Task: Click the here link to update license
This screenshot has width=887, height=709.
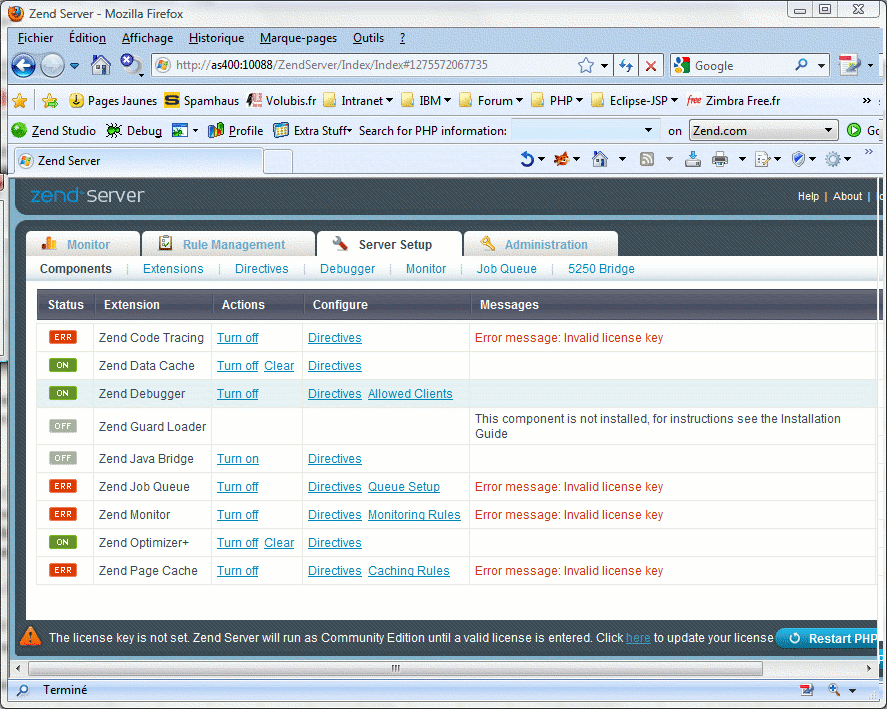Action: click(x=638, y=638)
